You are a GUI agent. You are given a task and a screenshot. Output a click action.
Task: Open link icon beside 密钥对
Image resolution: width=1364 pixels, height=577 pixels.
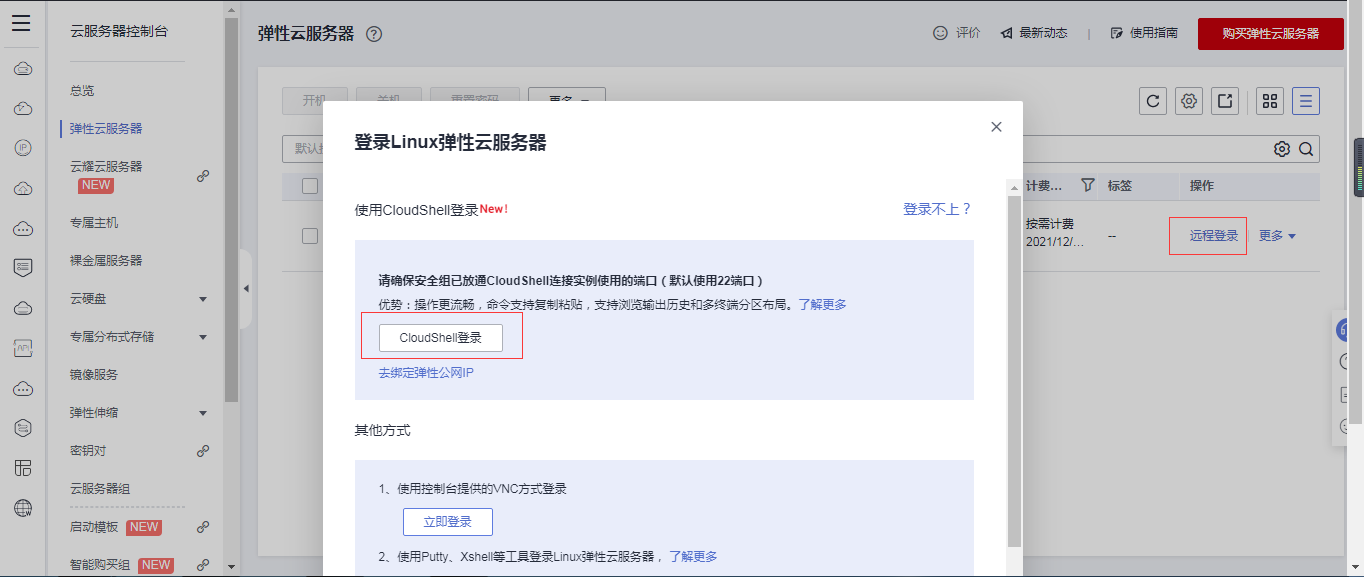point(203,451)
